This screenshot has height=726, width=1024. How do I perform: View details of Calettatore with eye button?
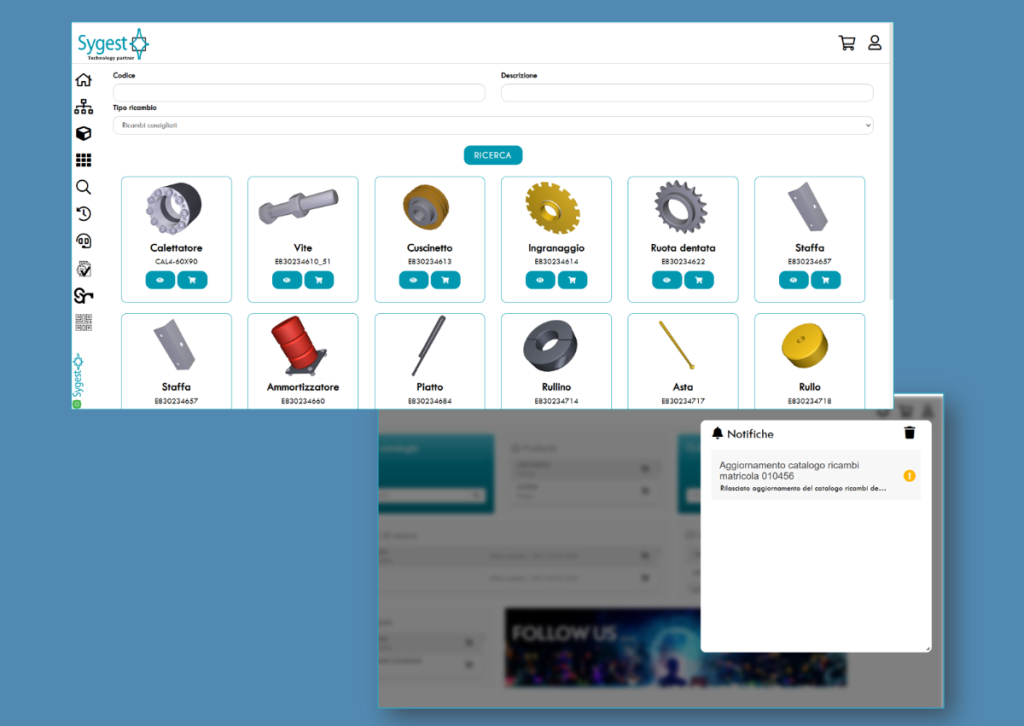[x=160, y=280]
